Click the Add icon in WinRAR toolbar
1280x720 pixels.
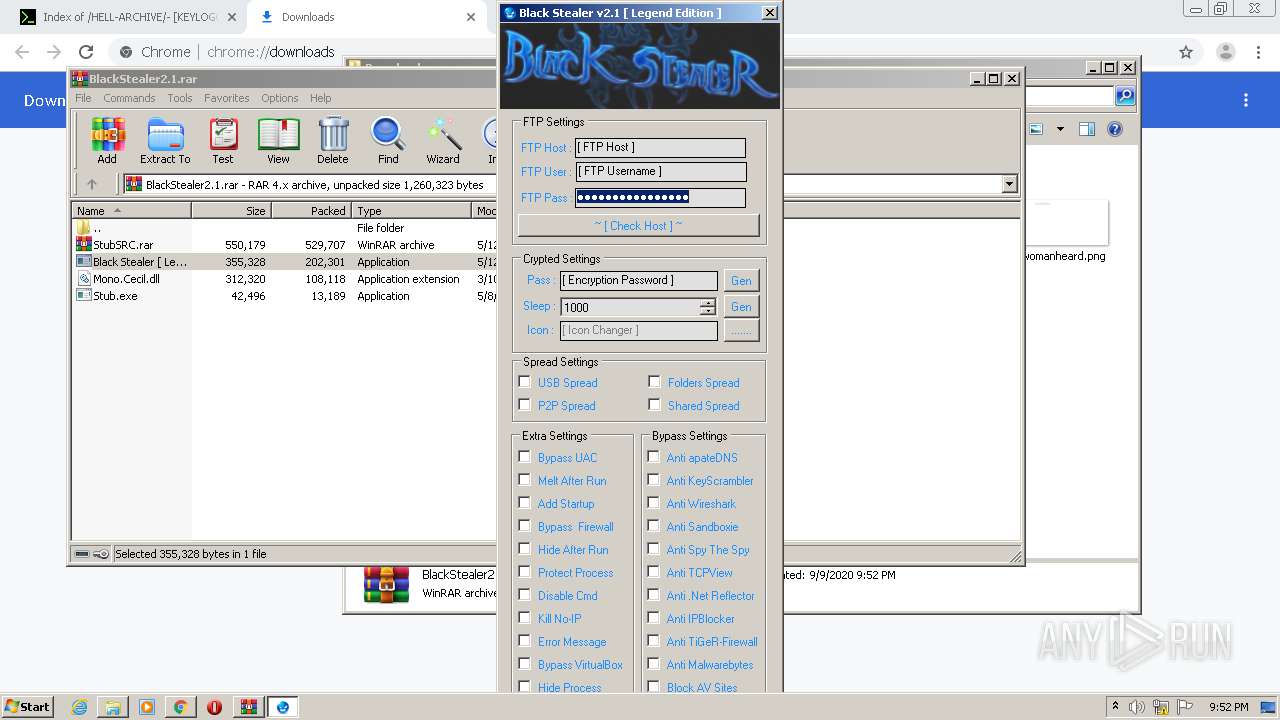click(107, 140)
